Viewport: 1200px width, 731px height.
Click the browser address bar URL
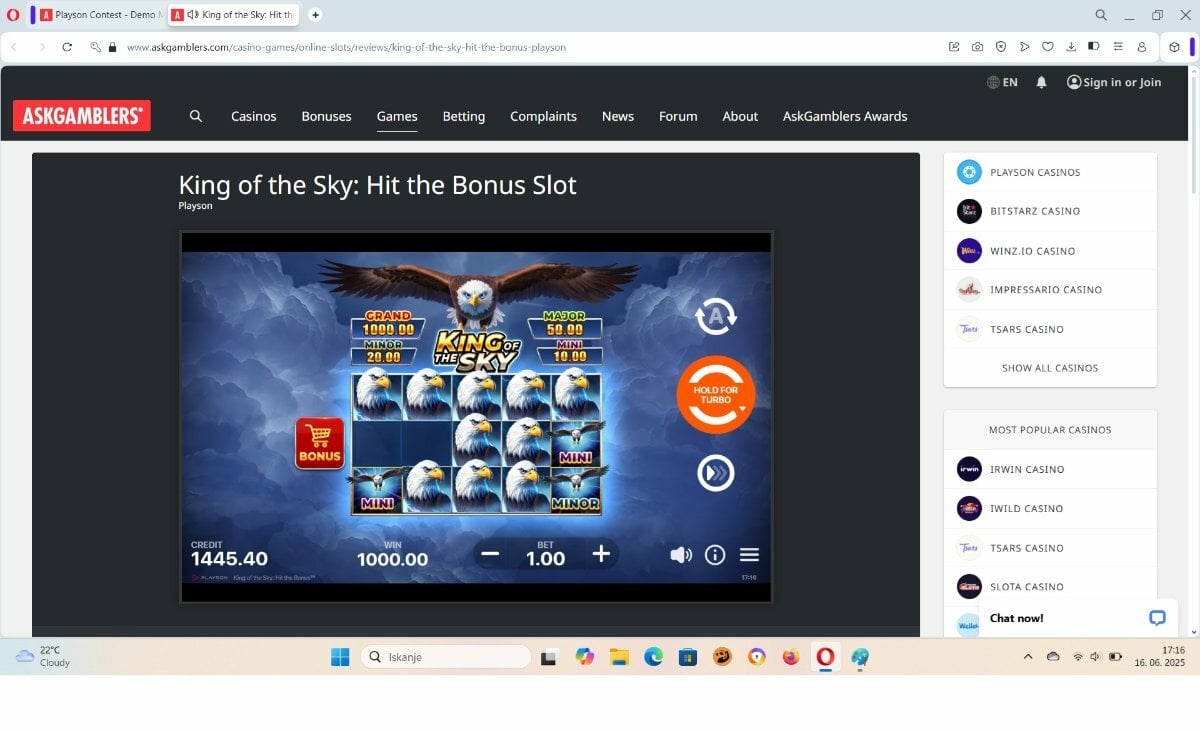pos(346,47)
